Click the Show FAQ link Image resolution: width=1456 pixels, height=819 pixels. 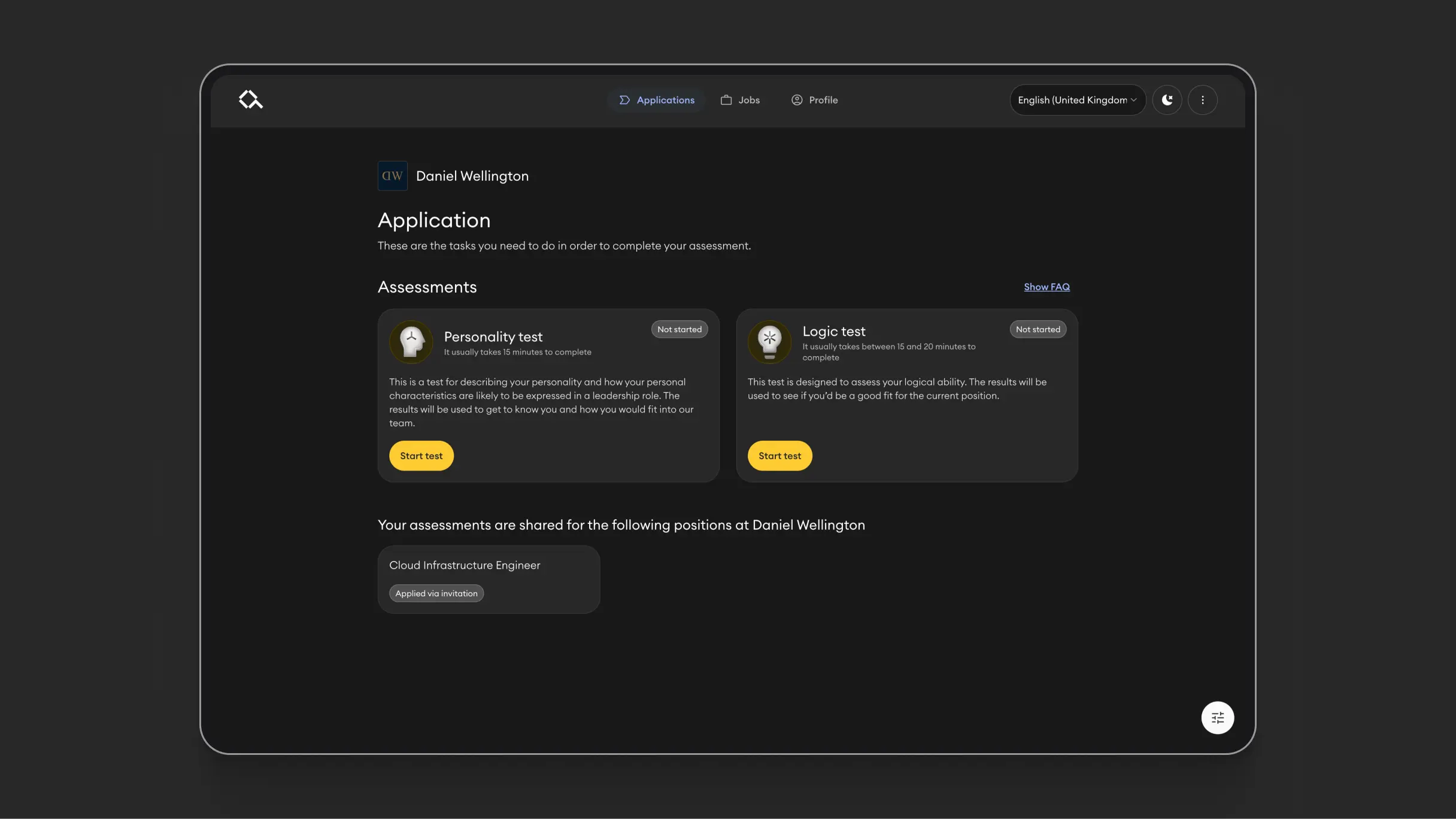[1046, 287]
